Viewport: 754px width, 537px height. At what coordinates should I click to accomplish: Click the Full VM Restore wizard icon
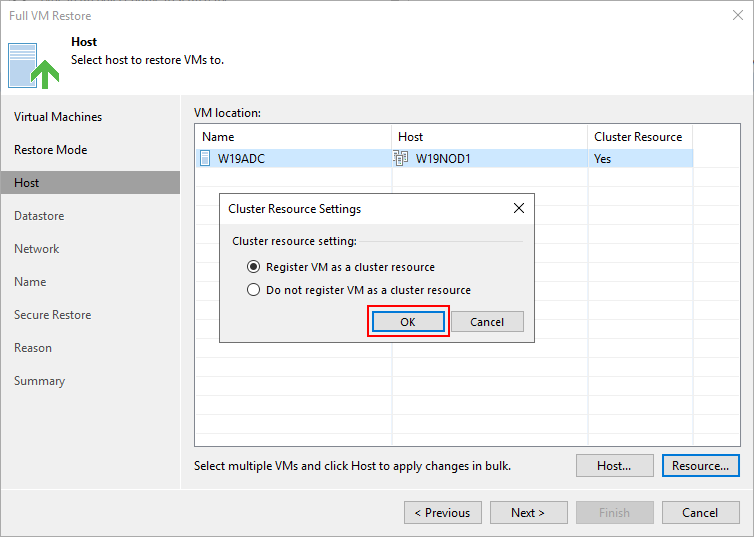[x=33, y=66]
